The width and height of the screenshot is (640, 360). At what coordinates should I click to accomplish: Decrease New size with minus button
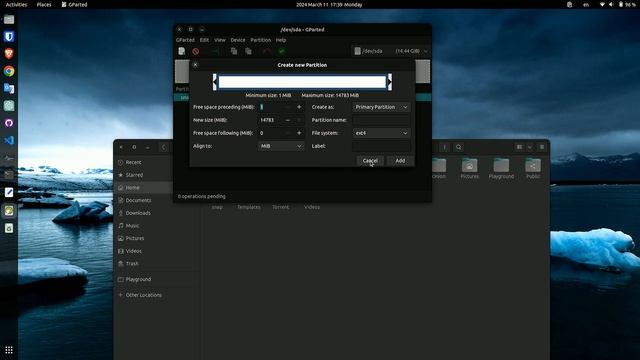(x=288, y=120)
